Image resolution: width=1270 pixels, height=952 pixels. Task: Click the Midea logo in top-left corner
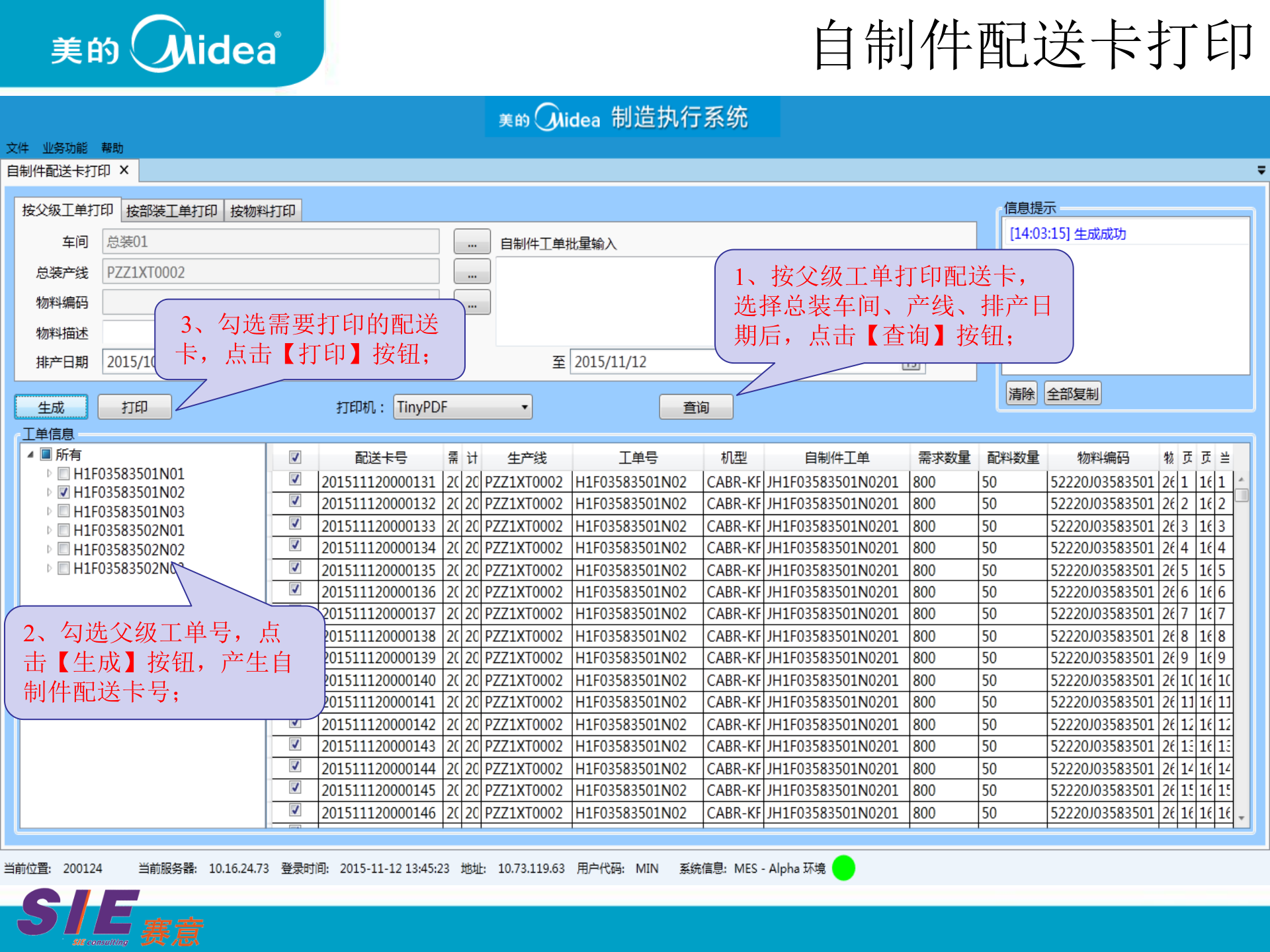coord(162,46)
